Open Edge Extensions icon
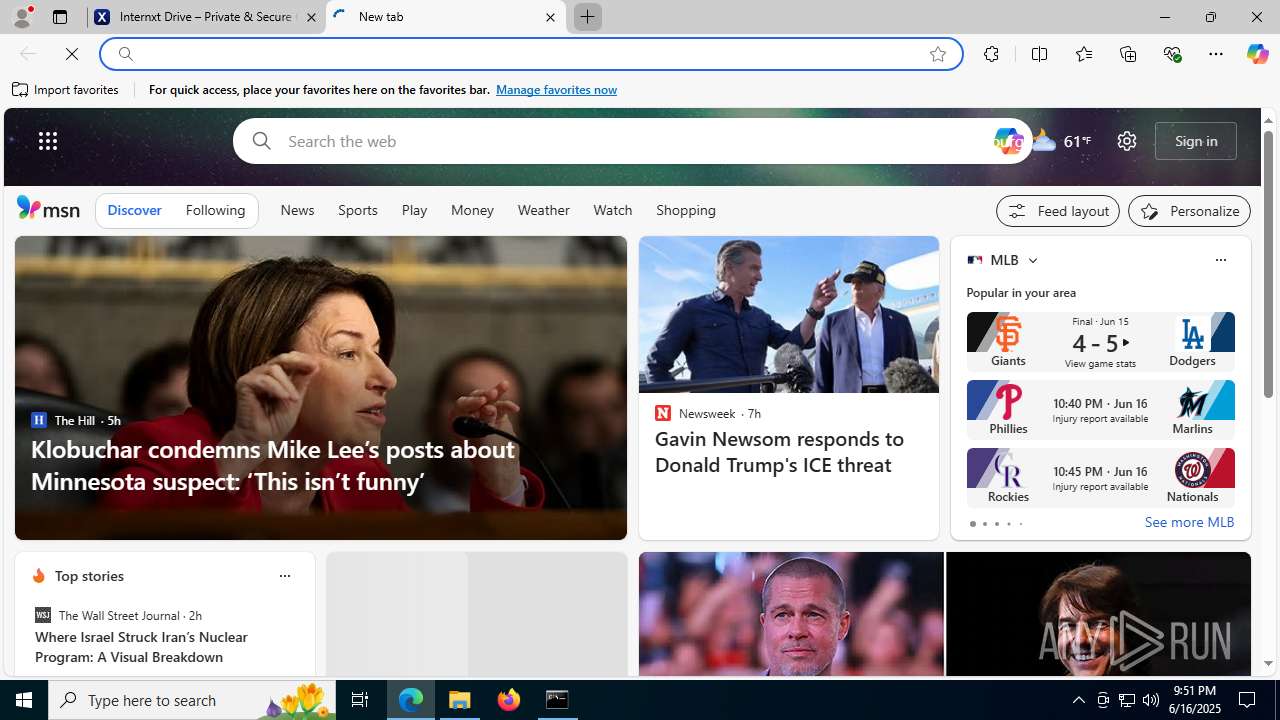Screen dimensions: 1280x720 pos(991,54)
